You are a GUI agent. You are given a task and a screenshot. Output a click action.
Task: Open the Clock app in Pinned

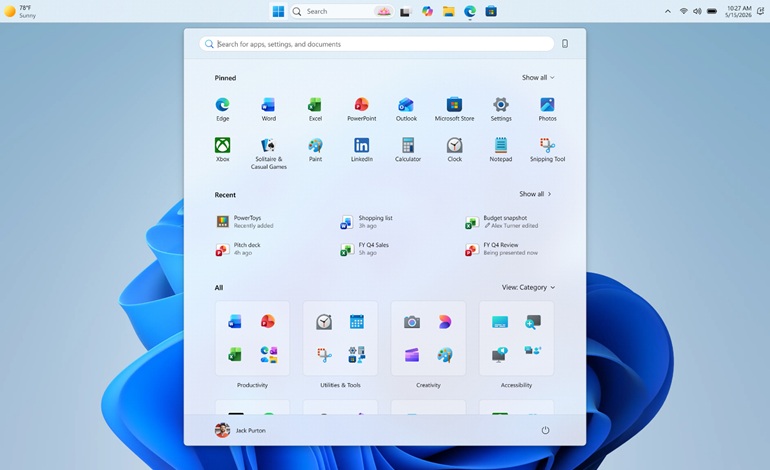pos(454,150)
